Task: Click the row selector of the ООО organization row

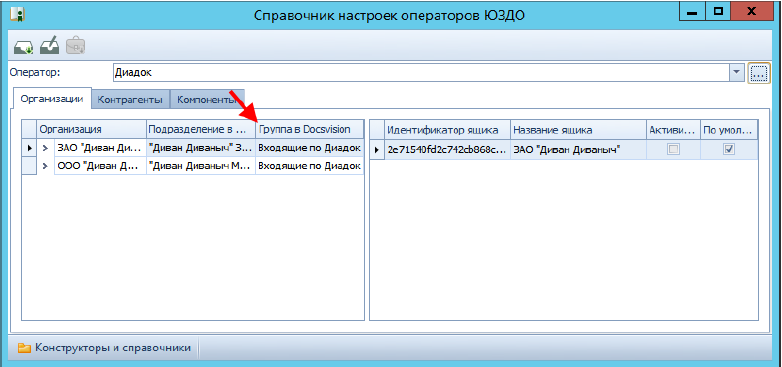Action: pos(30,166)
